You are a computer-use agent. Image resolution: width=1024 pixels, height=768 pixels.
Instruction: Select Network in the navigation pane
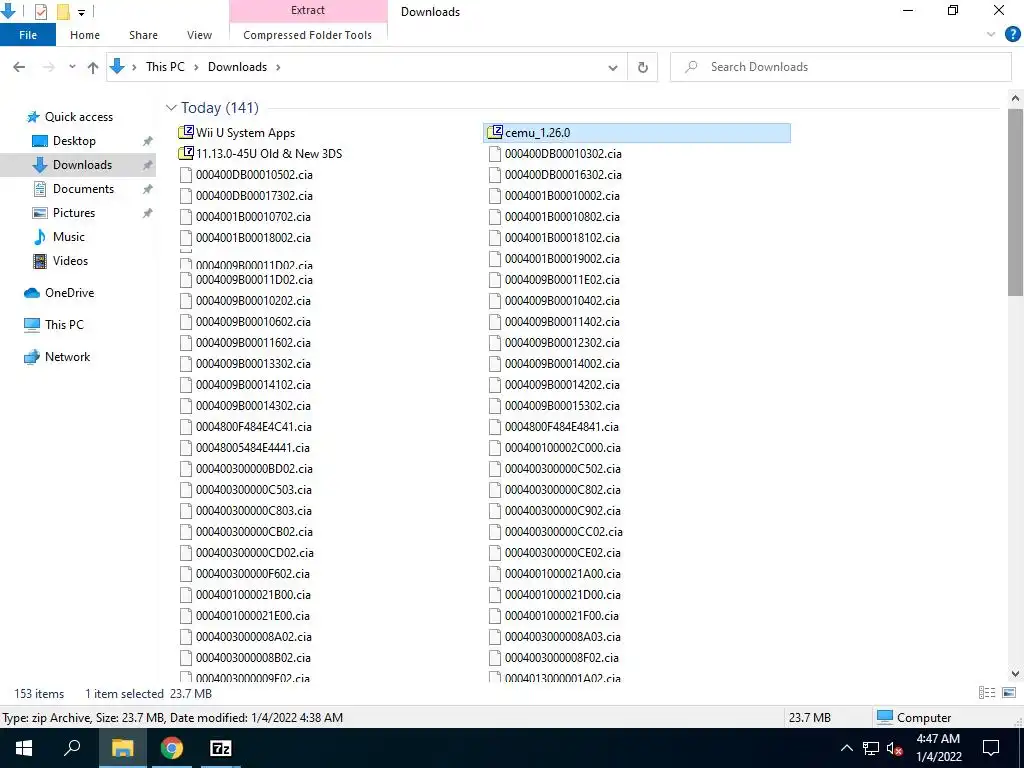pos(67,357)
